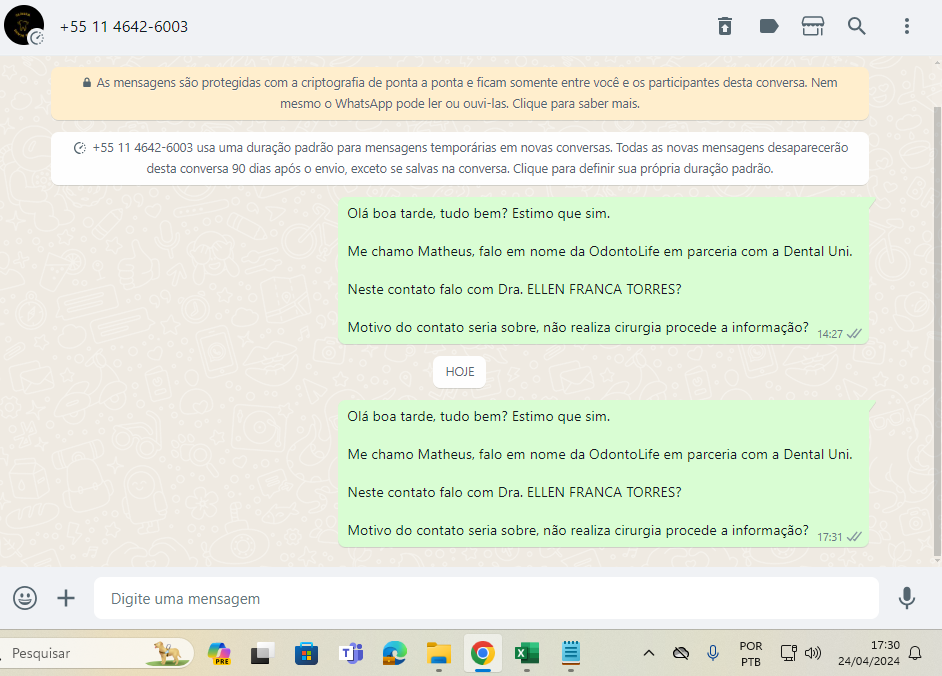This screenshot has width=942, height=676.
Task: Open Excel from the taskbar
Action: pos(526,654)
